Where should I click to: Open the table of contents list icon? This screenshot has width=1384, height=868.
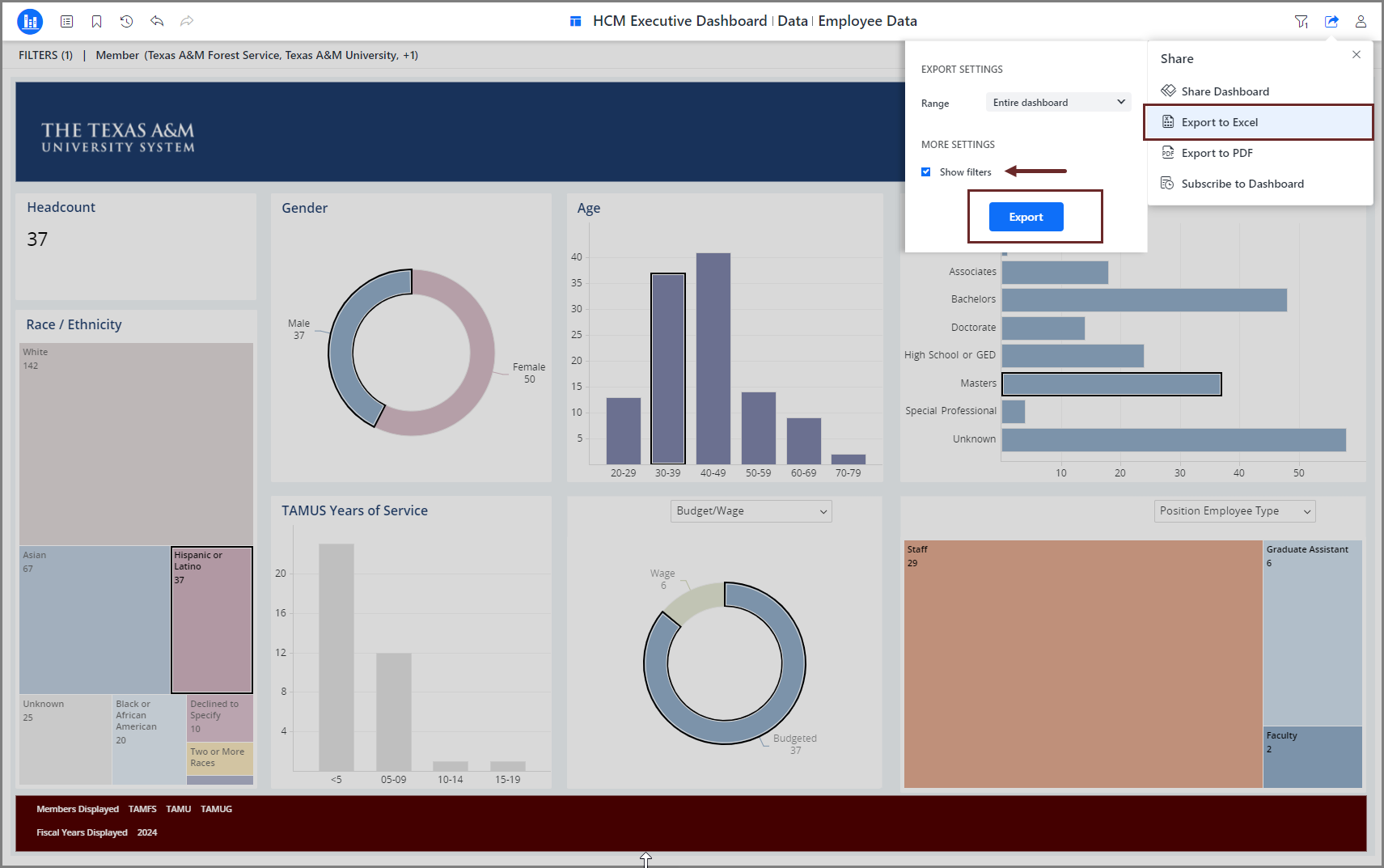point(67,22)
